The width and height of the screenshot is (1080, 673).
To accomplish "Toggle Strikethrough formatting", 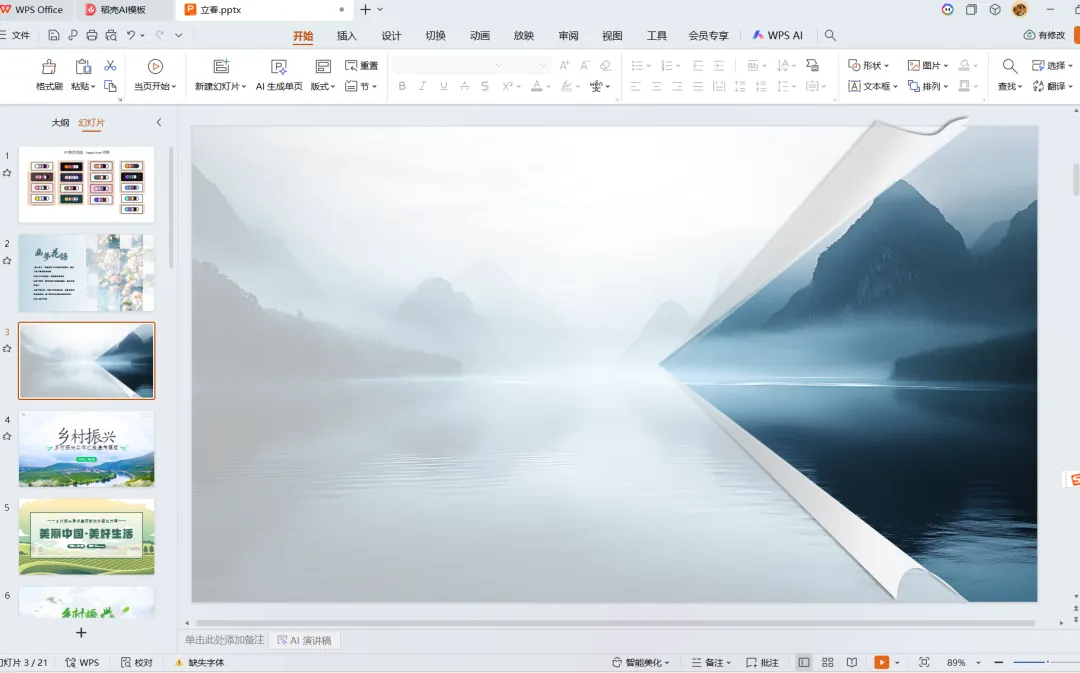I will coord(464,86).
